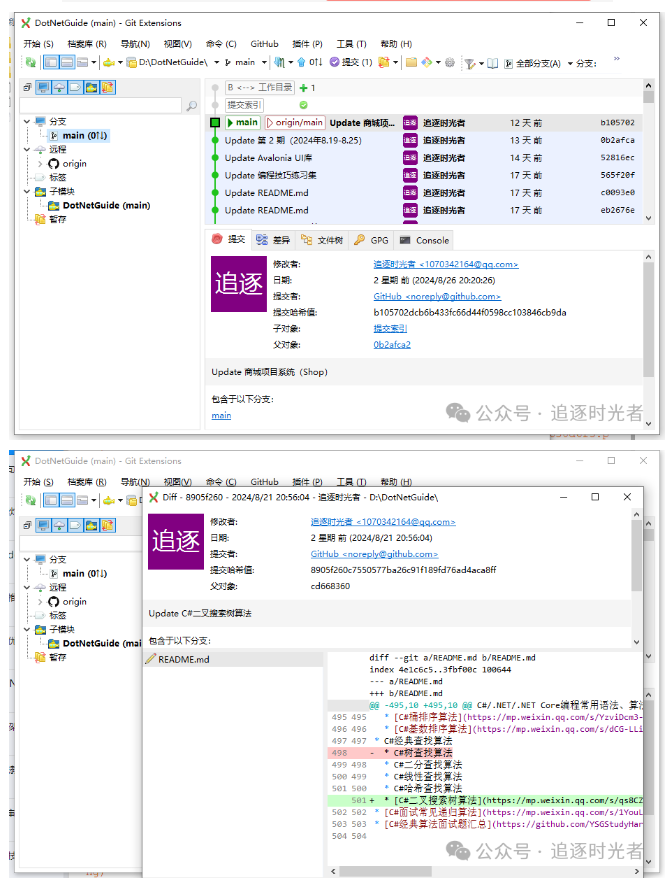Click the repository folder icon beside D:\DotNetGuide\
This screenshot has height=891, width=666.
point(131,63)
